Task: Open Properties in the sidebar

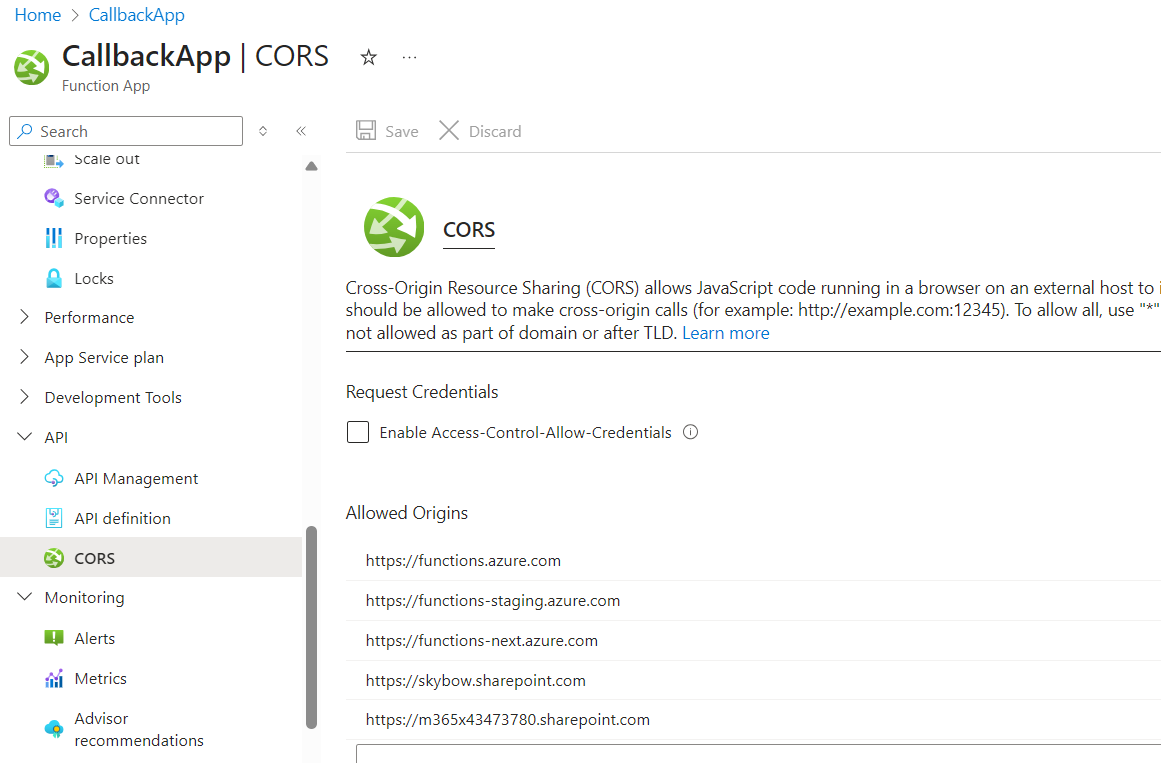Action: pos(110,238)
